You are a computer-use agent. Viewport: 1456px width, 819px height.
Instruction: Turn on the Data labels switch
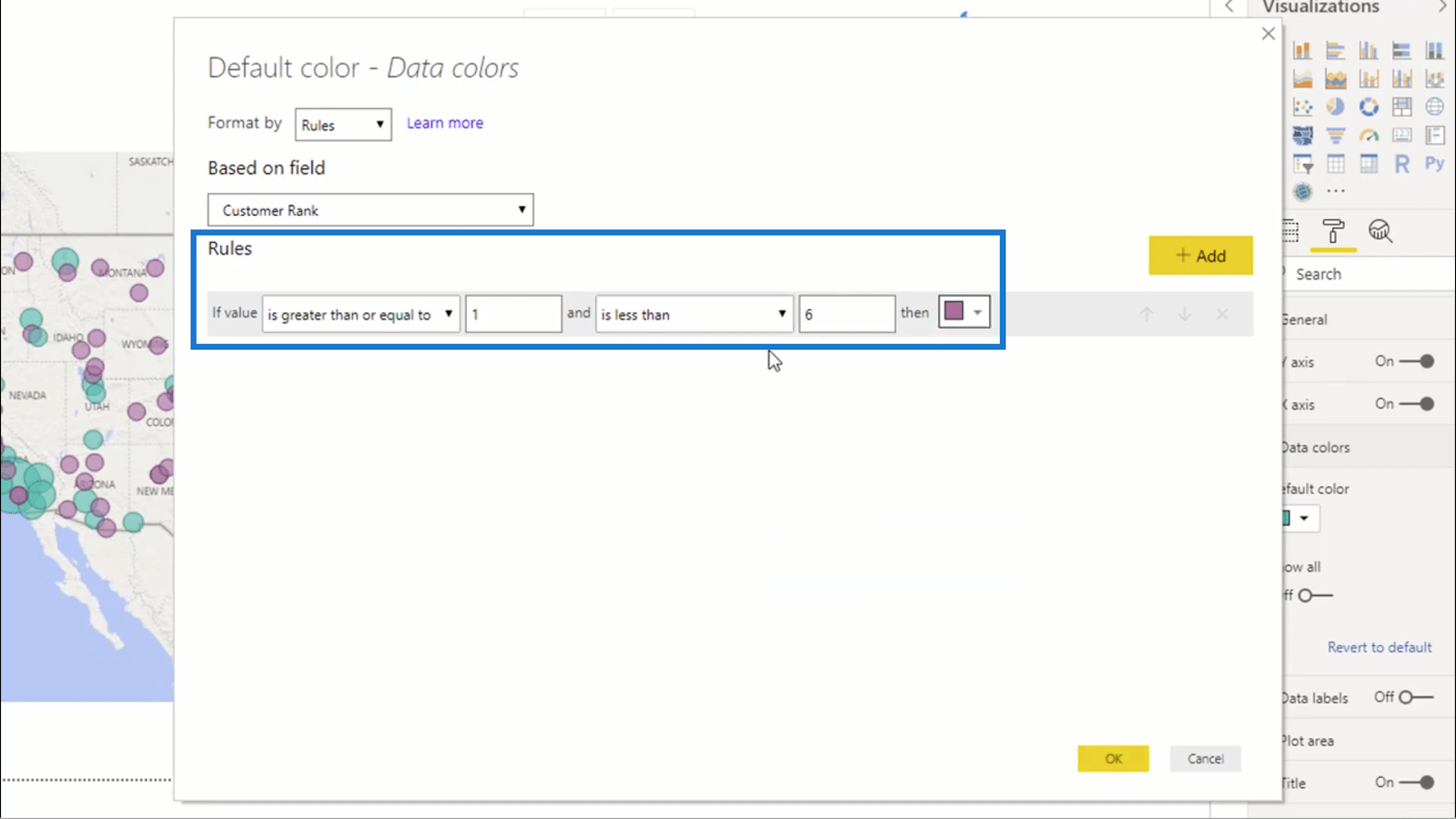[x=1416, y=698]
